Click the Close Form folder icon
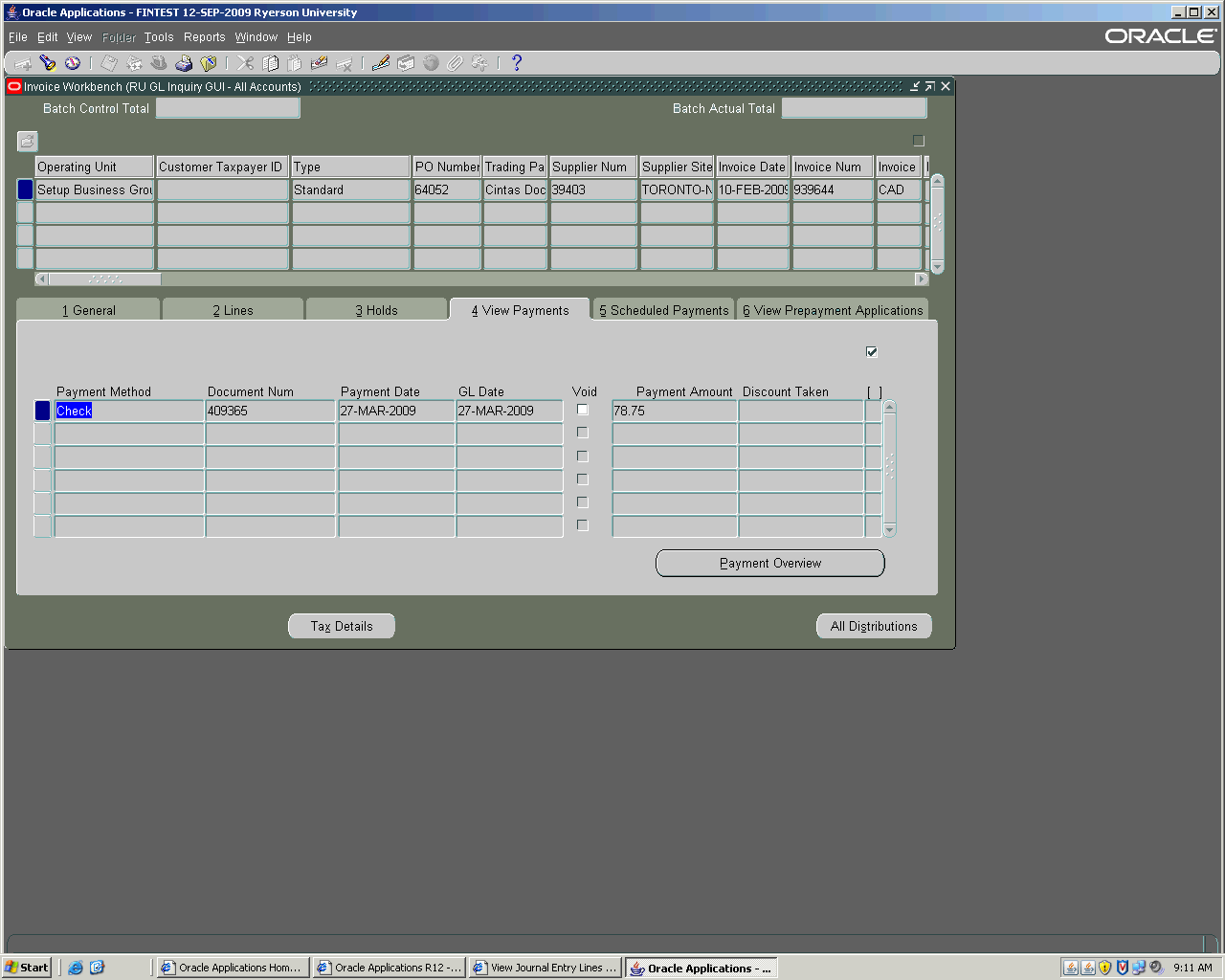The image size is (1225, 980). click(x=209, y=63)
